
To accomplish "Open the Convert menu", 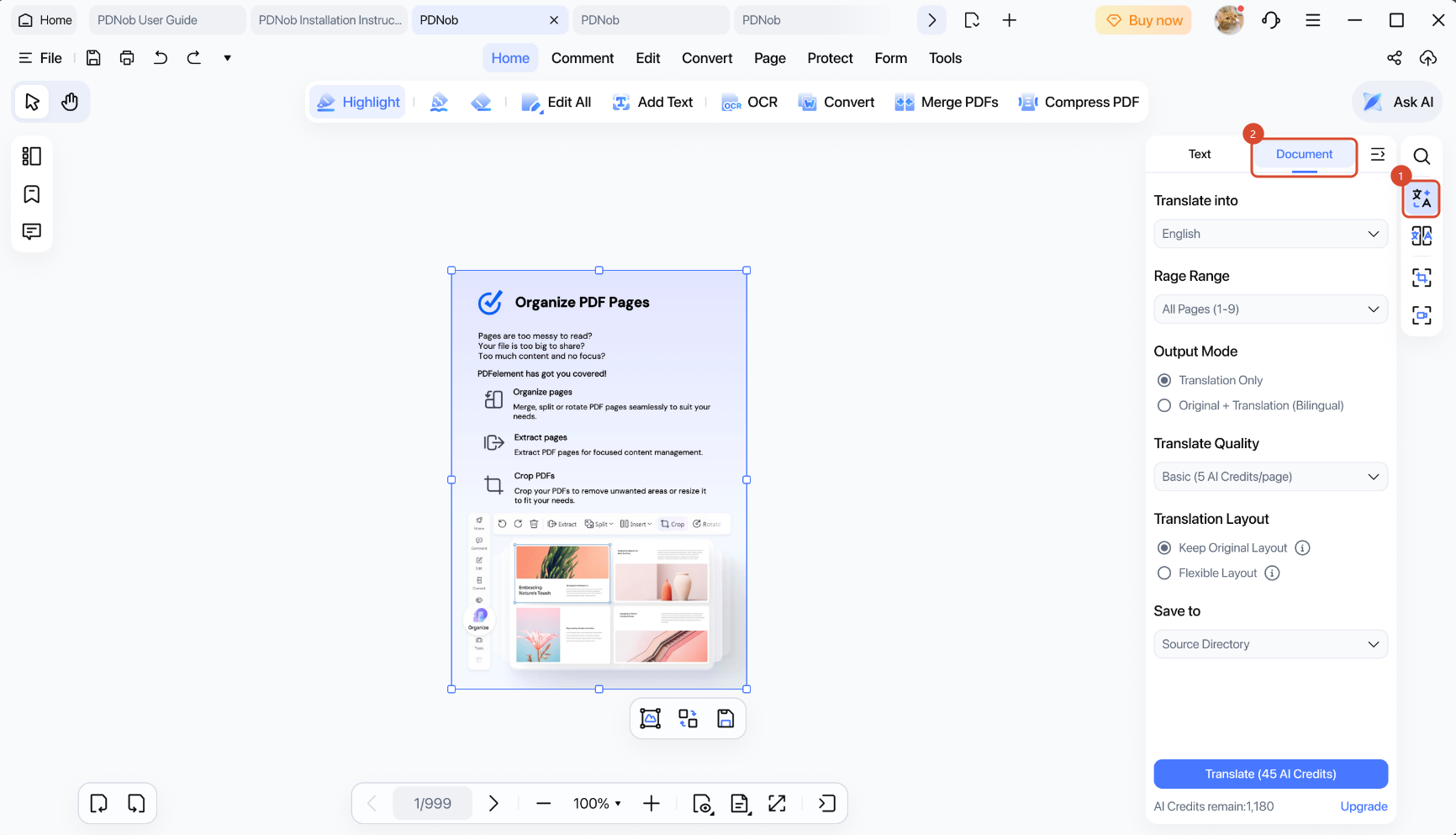I will pos(707,58).
